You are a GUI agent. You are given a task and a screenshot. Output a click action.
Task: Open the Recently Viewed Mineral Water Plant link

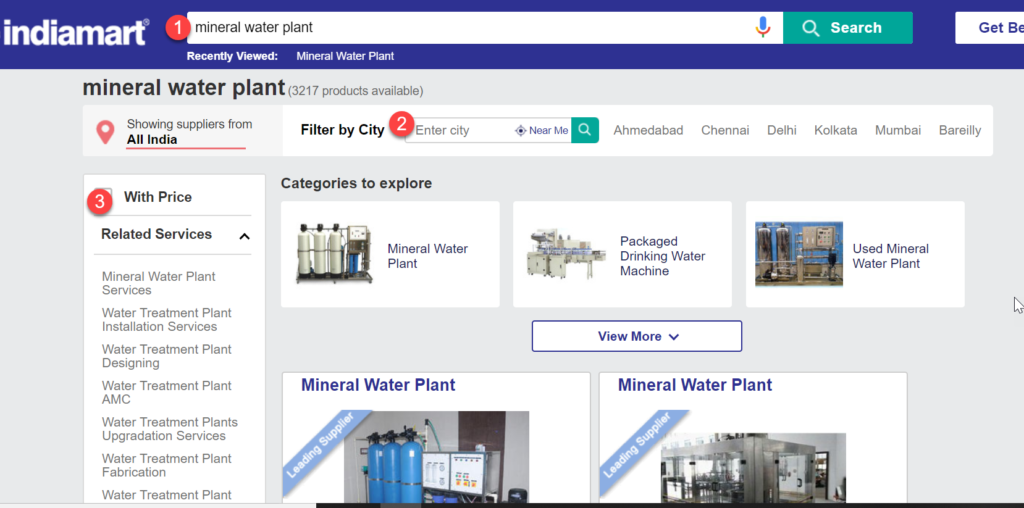(345, 56)
